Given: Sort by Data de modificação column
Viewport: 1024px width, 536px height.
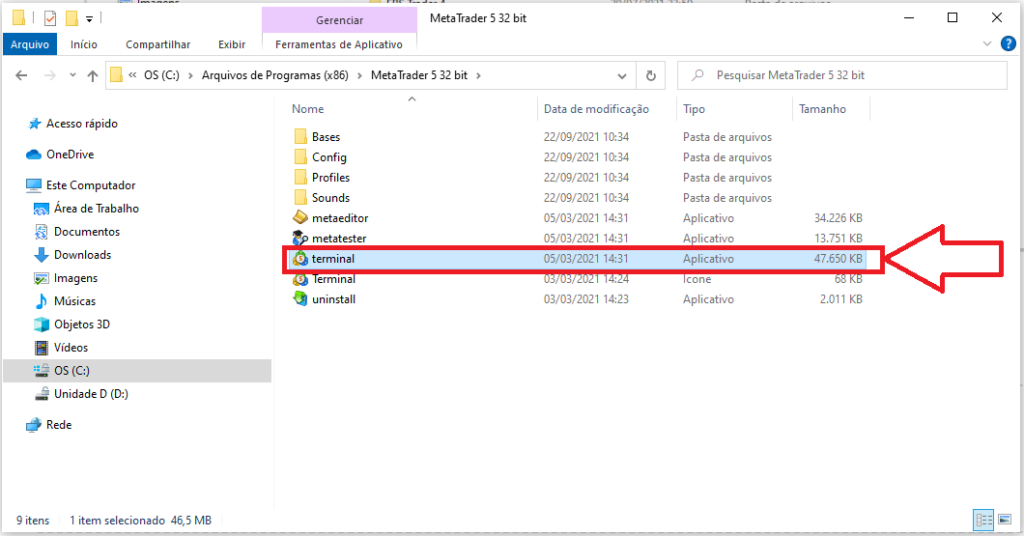Looking at the screenshot, I should [x=596, y=109].
